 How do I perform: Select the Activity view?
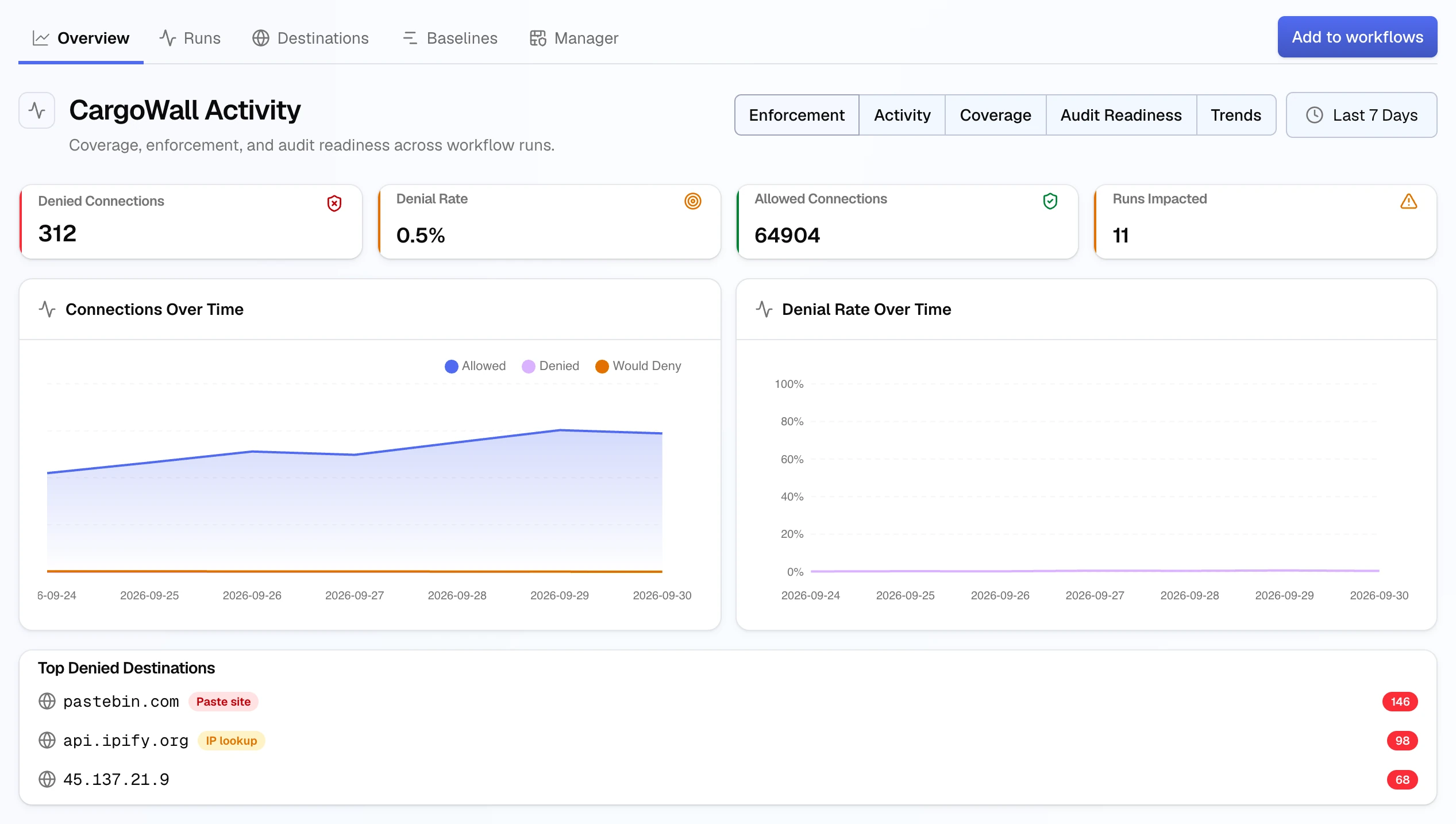902,115
